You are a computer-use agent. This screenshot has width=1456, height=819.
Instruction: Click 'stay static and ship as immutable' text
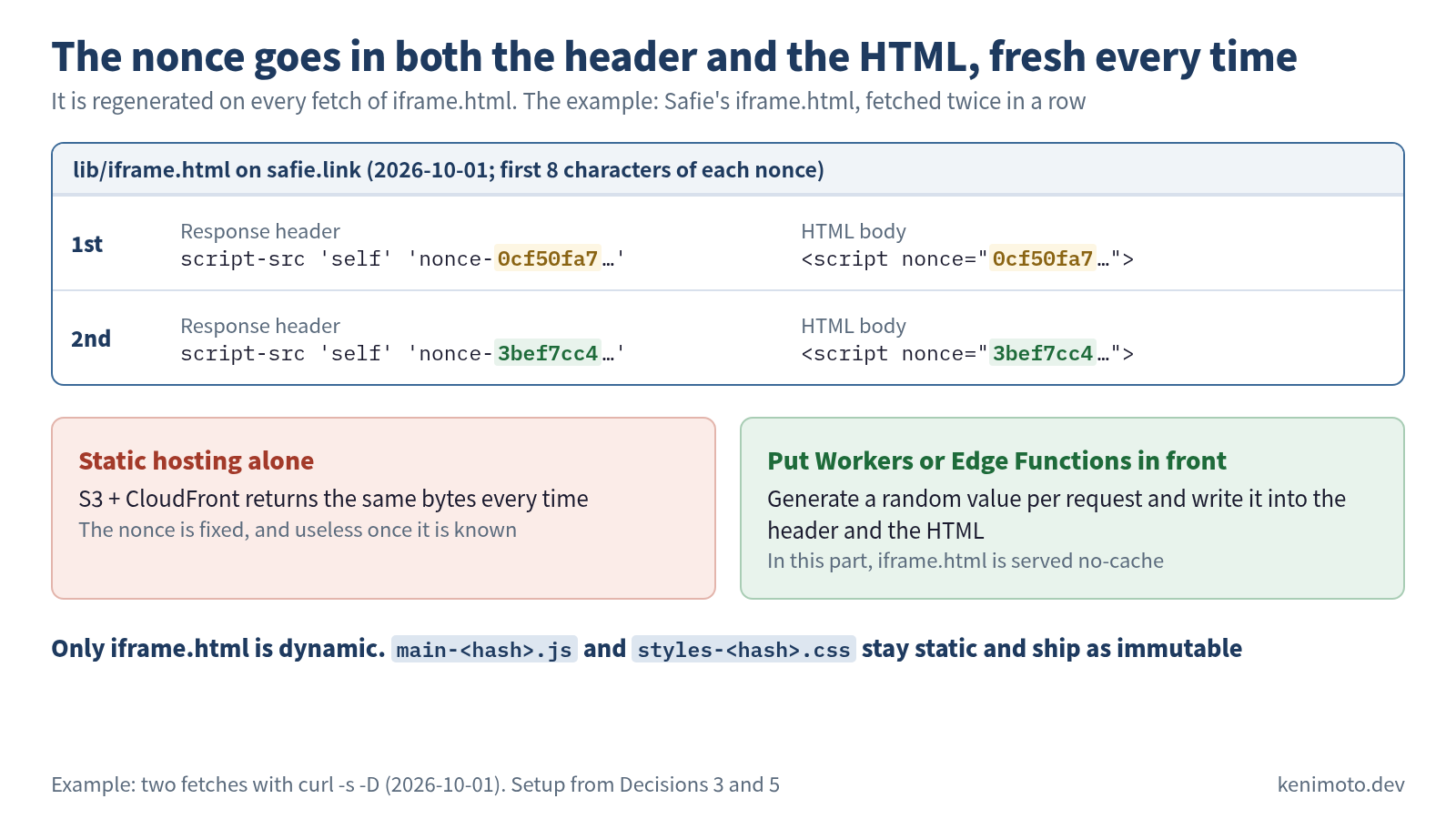pos(1052,648)
